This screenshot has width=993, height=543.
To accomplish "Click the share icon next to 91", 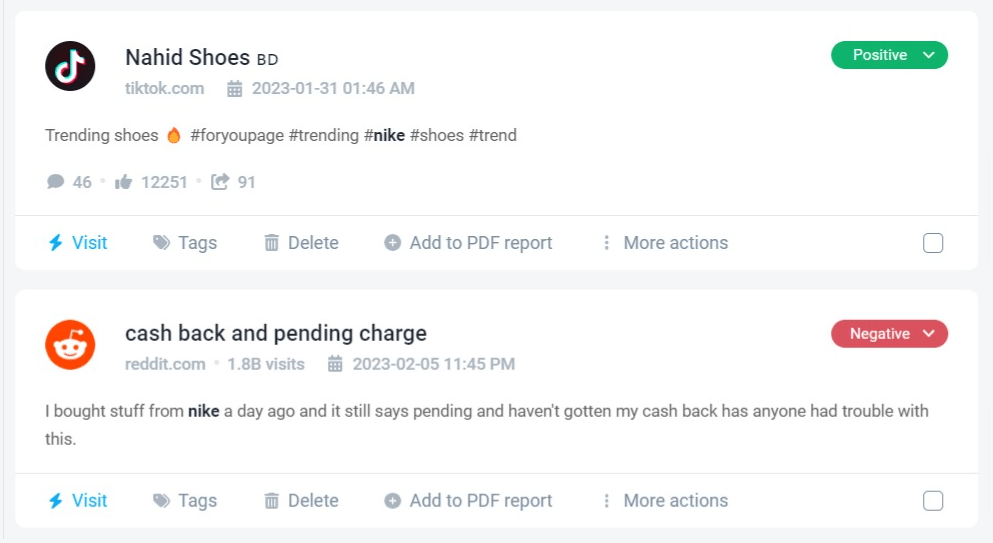I will click(220, 182).
